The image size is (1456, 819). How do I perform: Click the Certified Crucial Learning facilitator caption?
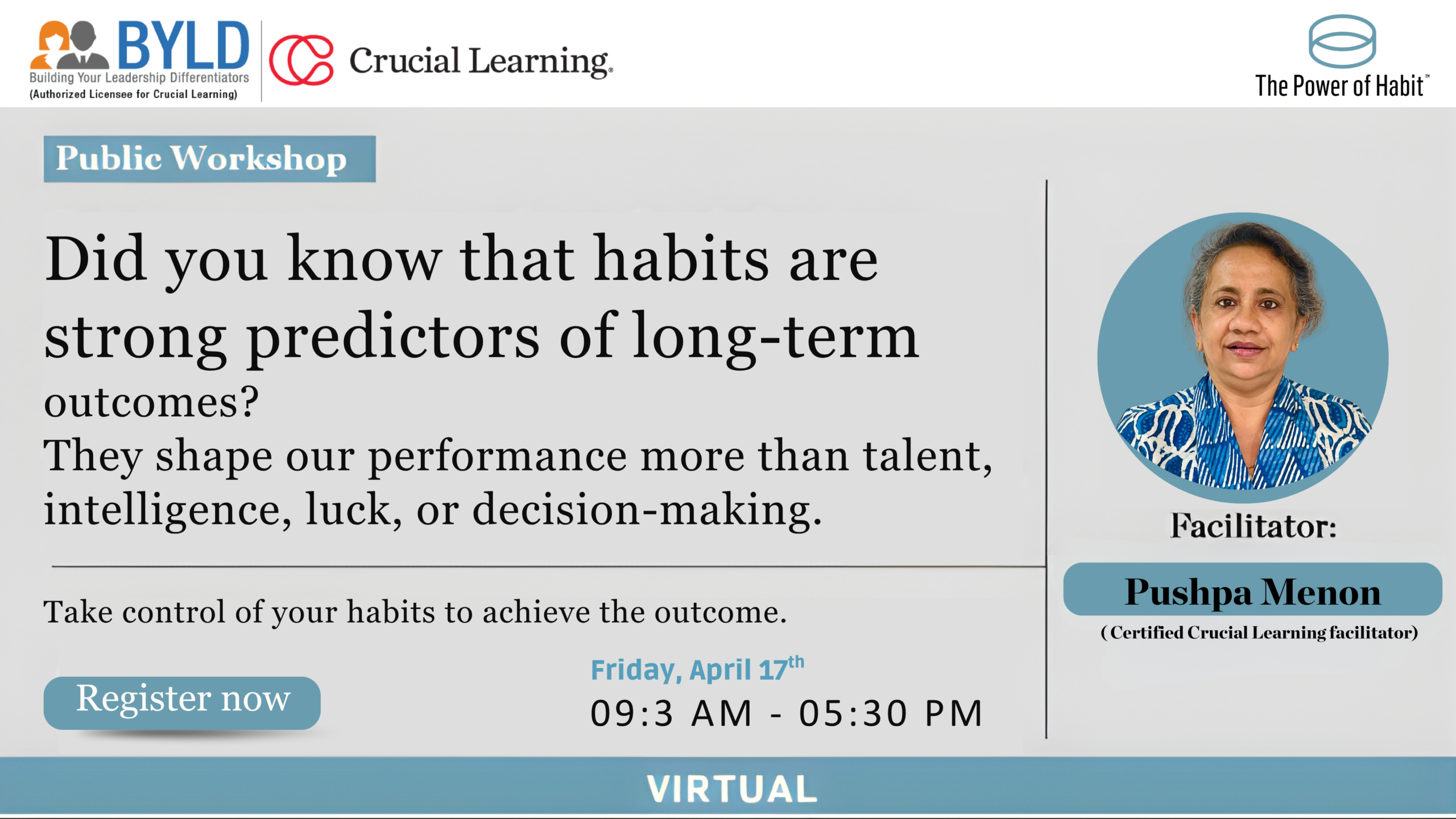tap(1259, 633)
